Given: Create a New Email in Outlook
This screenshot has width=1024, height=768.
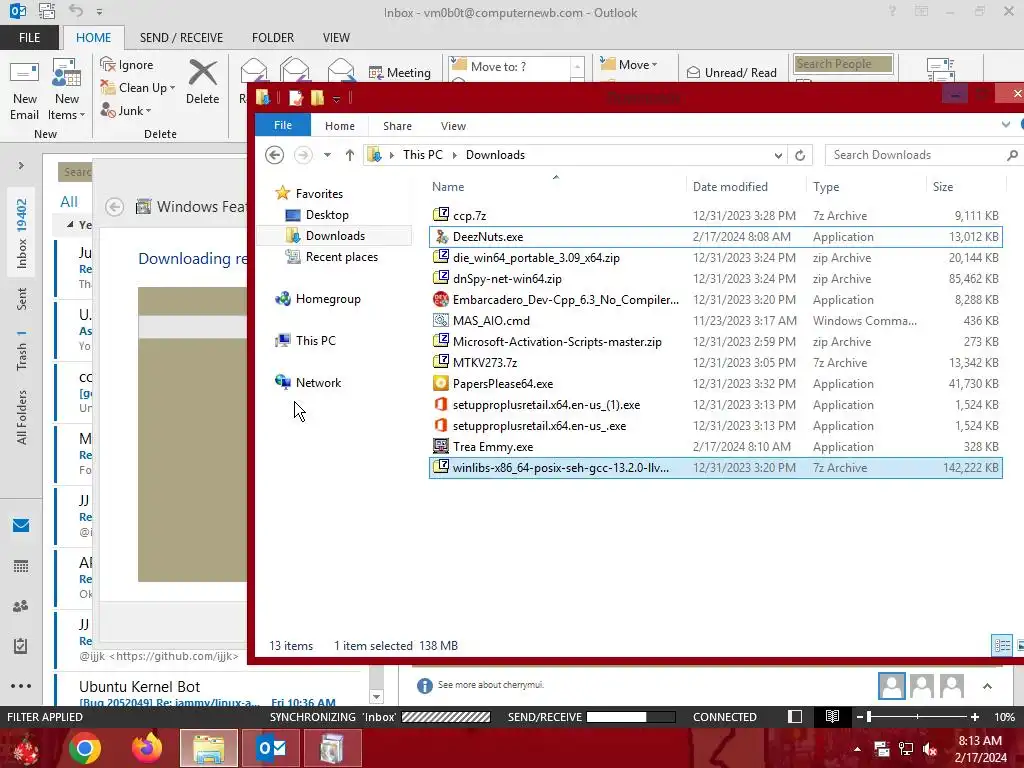Looking at the screenshot, I should coord(24,90).
